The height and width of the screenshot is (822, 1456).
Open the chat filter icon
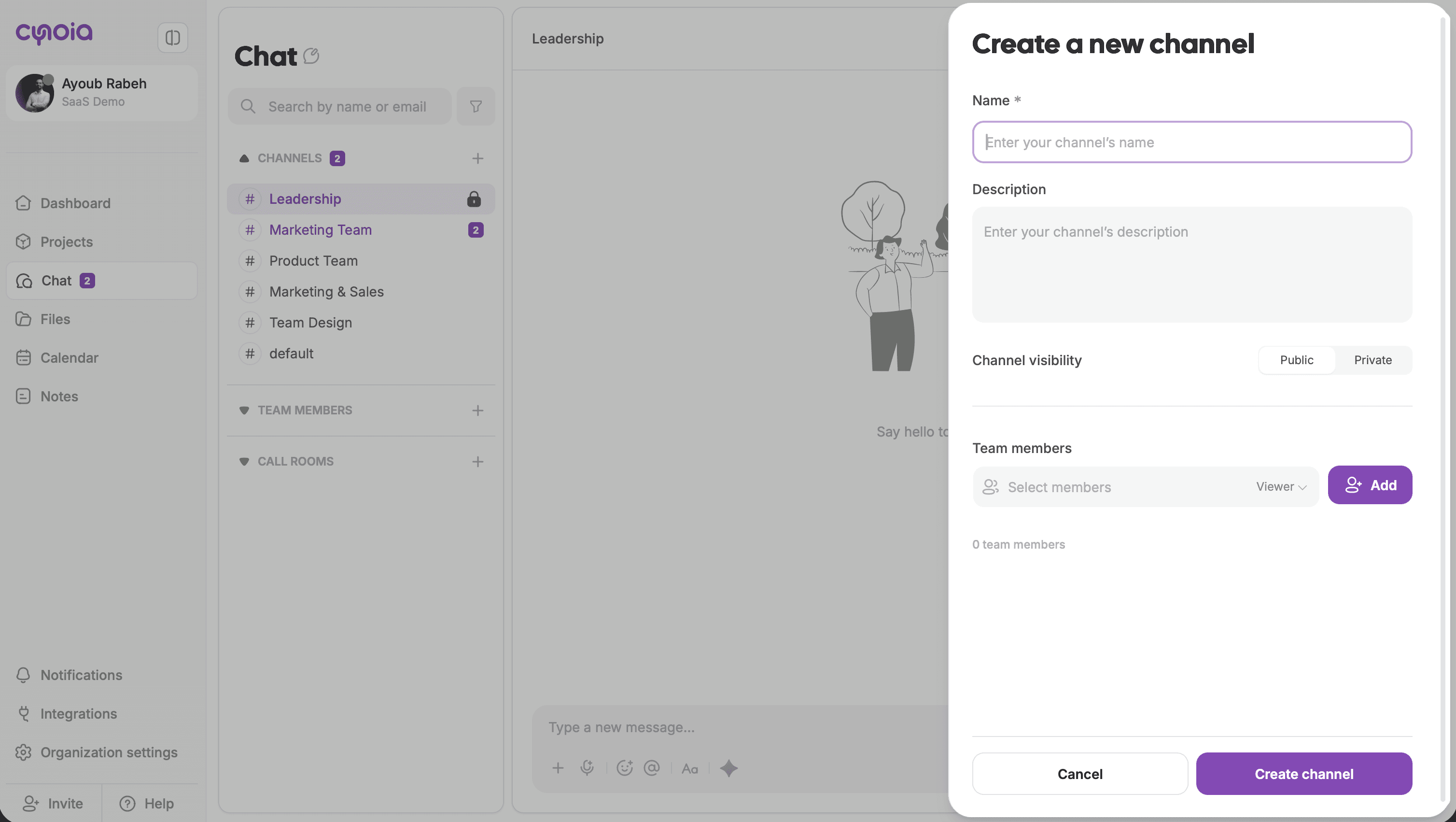pyautogui.click(x=476, y=106)
